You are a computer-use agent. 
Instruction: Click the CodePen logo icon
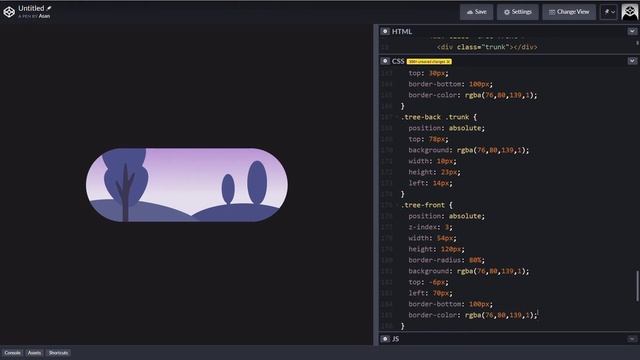[x=9, y=12]
